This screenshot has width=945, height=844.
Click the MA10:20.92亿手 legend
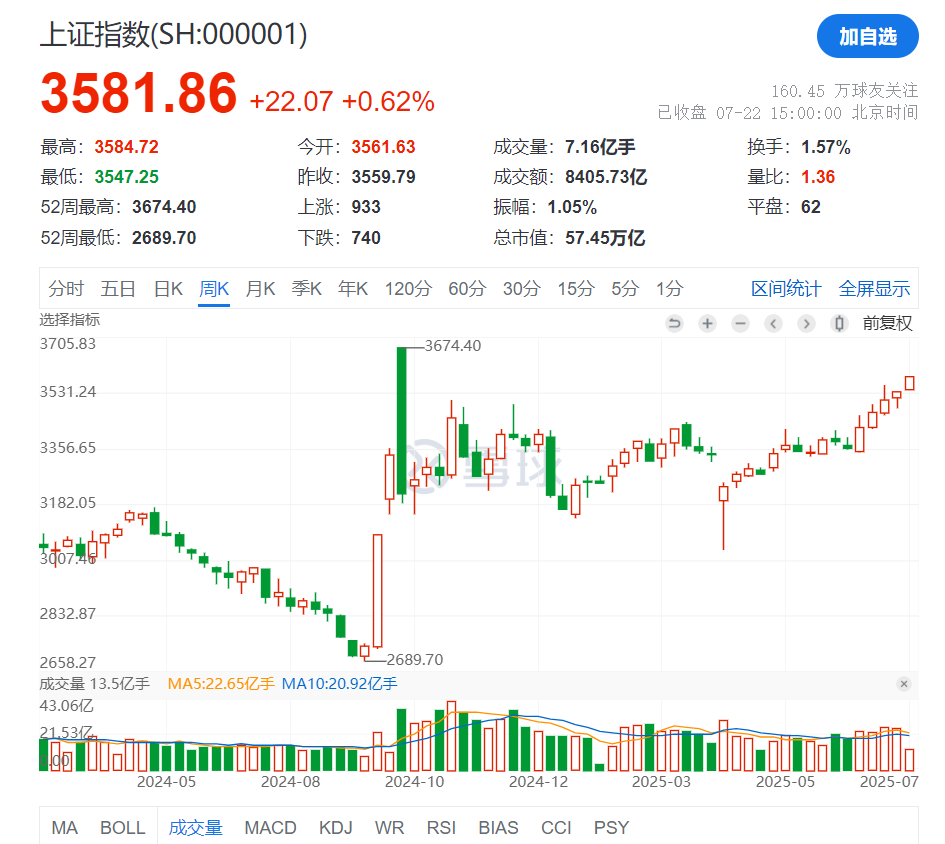(340, 684)
